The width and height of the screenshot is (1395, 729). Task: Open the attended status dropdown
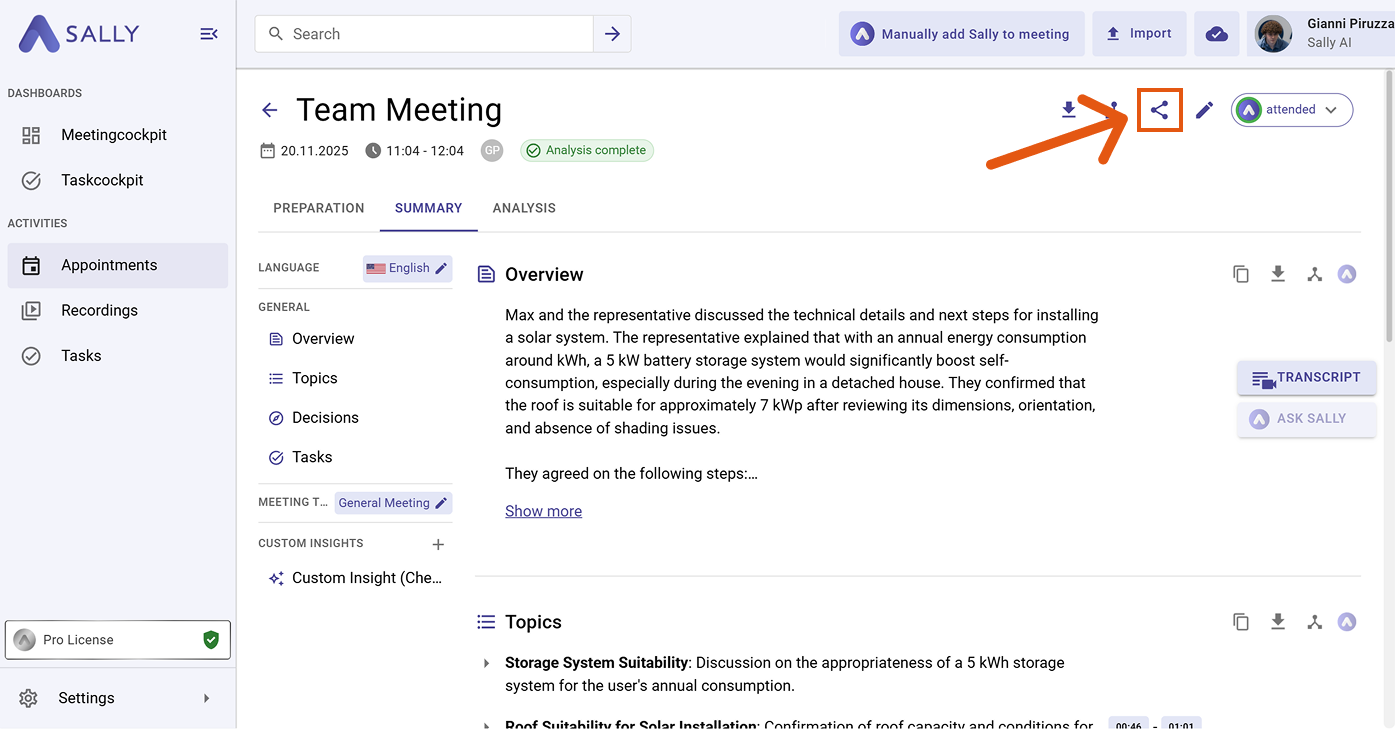(1292, 110)
